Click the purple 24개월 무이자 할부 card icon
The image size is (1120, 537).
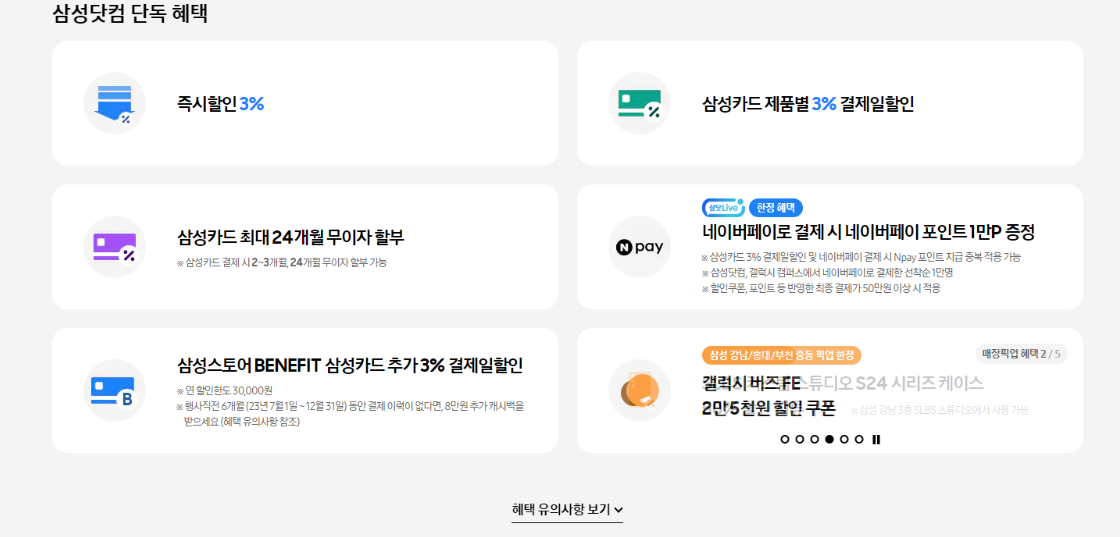(x=114, y=247)
